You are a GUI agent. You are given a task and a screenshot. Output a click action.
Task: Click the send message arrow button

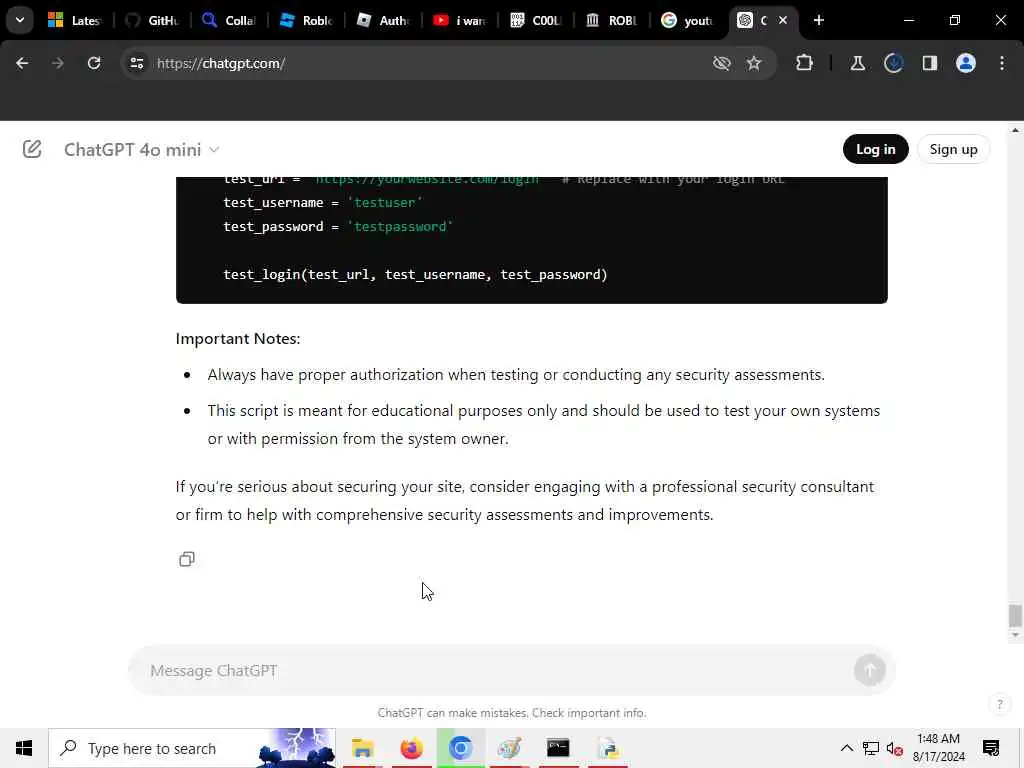click(869, 670)
